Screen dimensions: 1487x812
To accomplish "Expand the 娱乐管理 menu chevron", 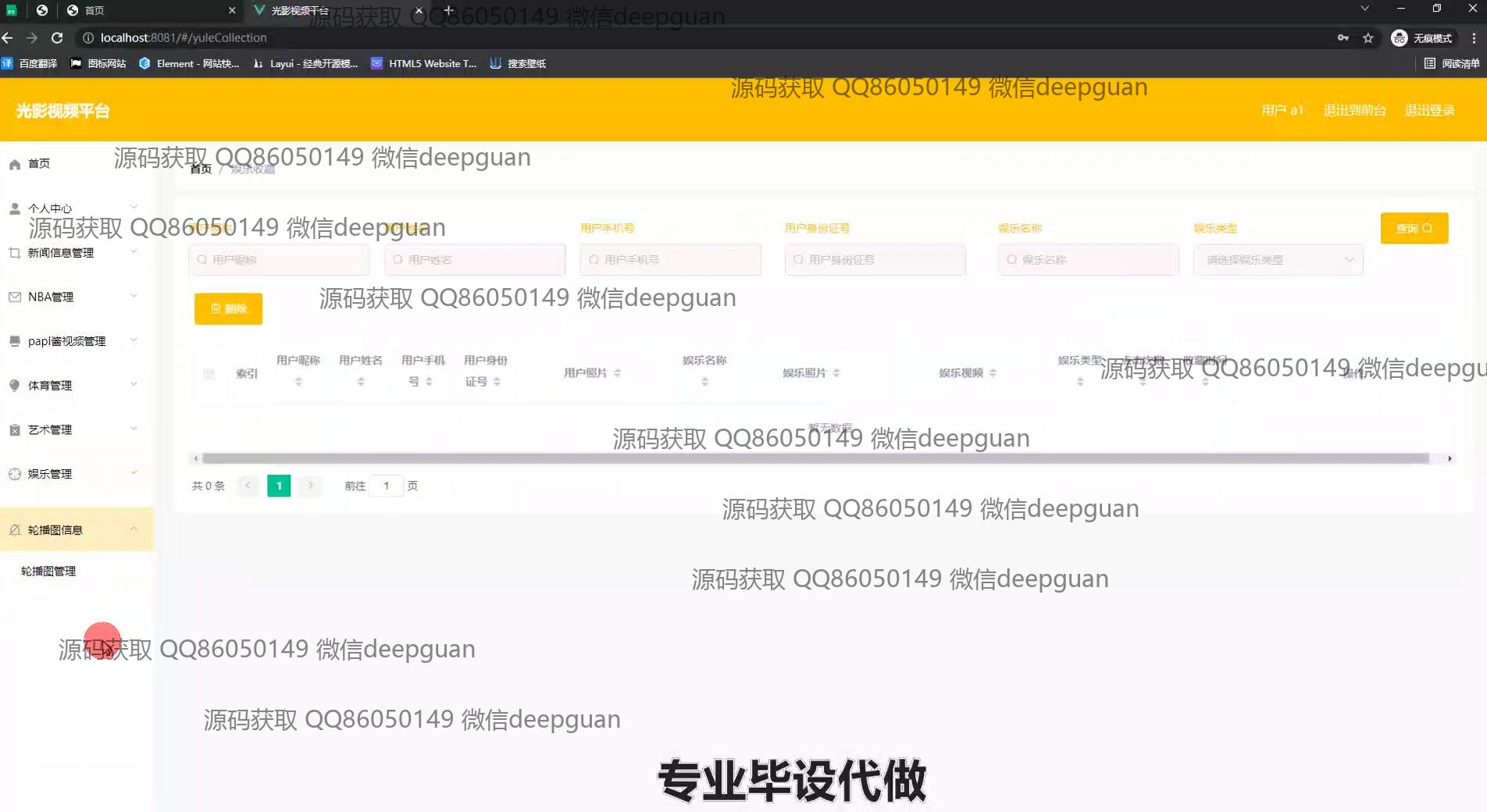I will point(134,472).
